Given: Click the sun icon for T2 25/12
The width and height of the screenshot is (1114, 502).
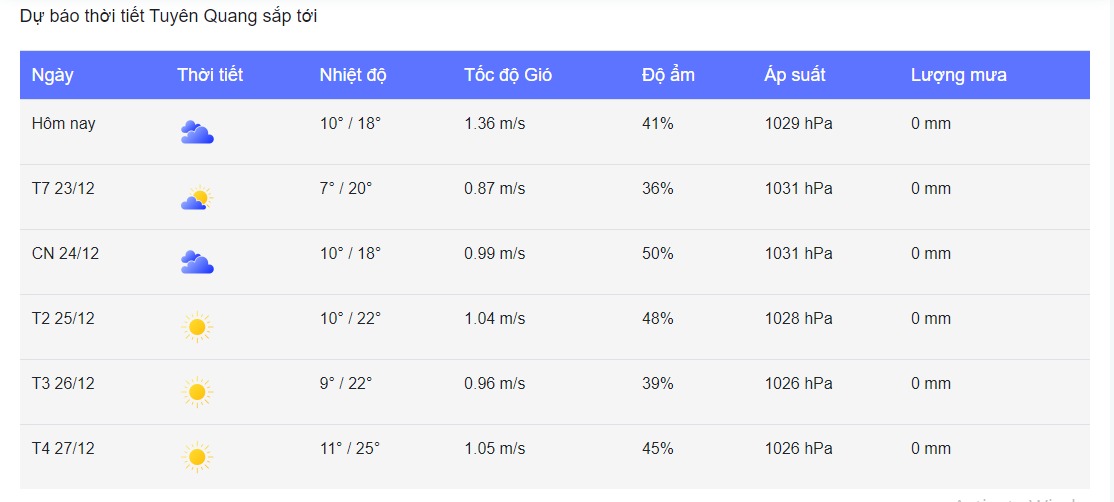Looking at the screenshot, I should tap(197, 327).
